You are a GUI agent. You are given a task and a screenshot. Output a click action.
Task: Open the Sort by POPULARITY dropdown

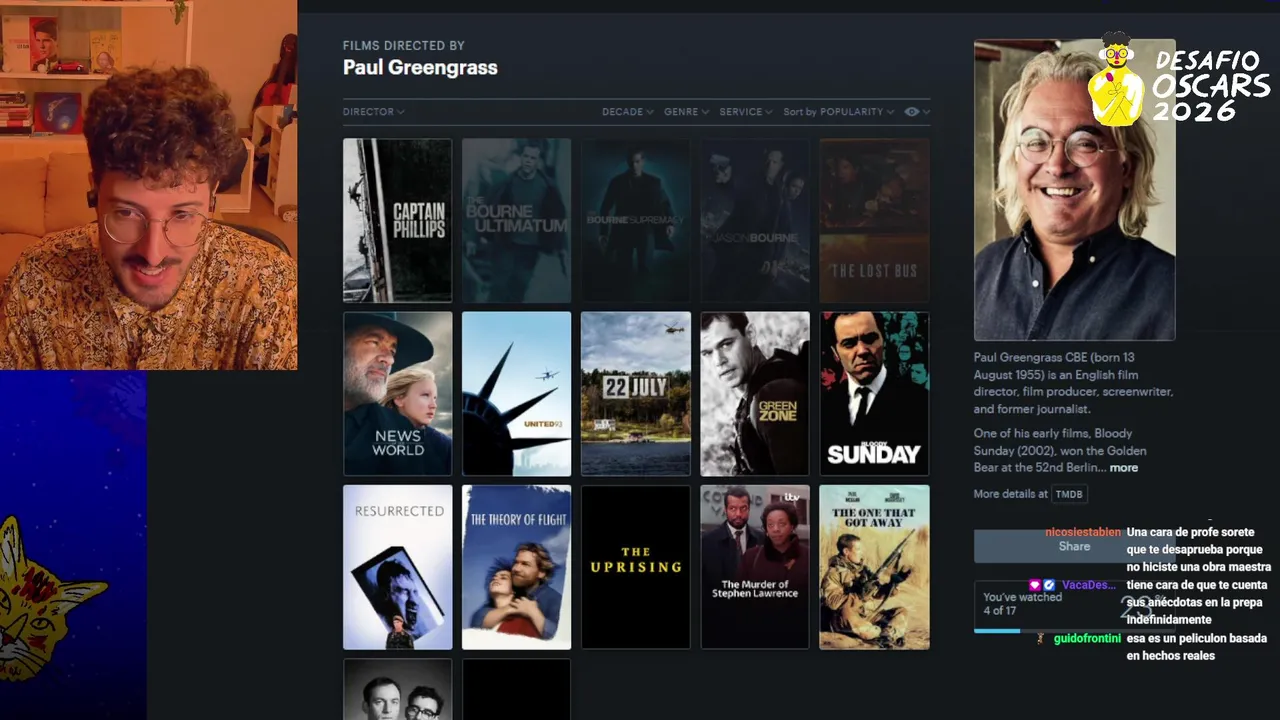click(838, 112)
